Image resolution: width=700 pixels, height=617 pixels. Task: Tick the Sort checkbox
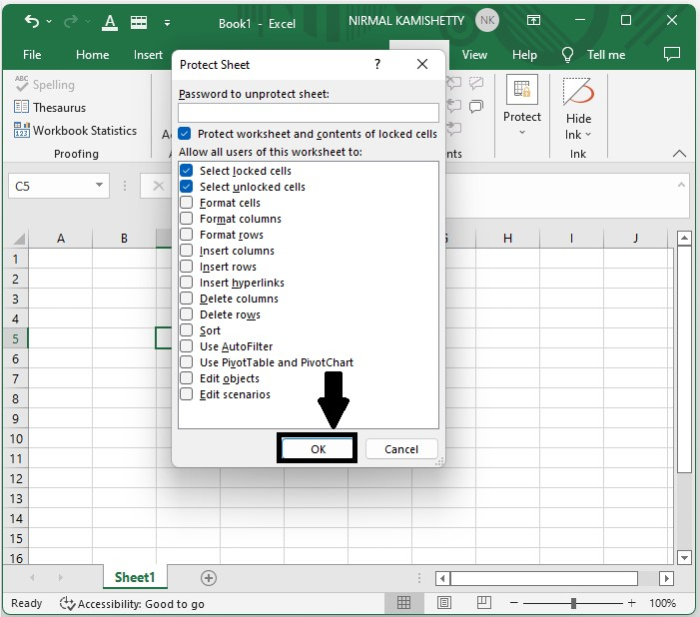186,331
